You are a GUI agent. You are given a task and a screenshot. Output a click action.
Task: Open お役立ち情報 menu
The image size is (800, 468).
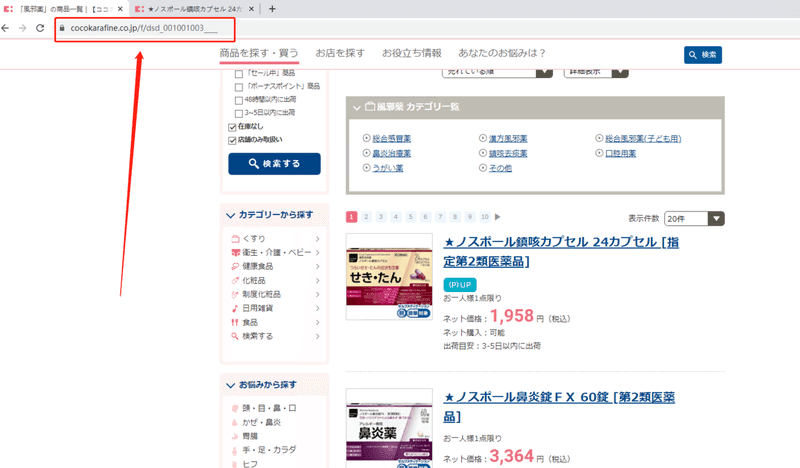click(412, 53)
